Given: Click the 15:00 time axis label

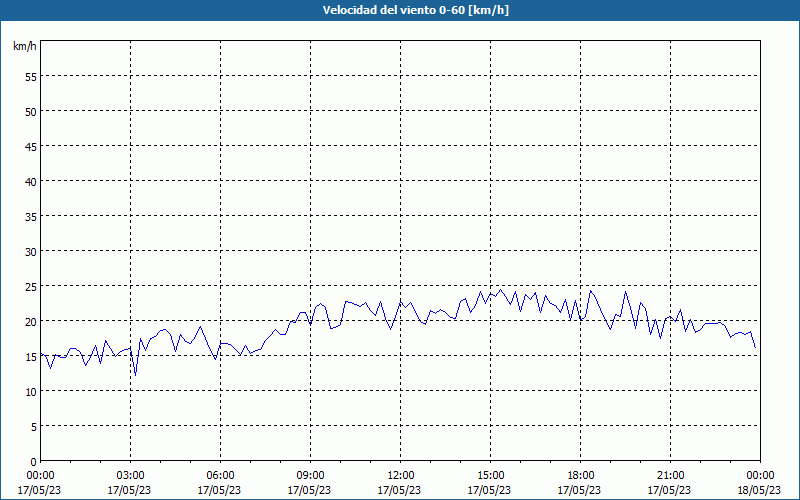Looking at the screenshot, I should pos(490,476).
